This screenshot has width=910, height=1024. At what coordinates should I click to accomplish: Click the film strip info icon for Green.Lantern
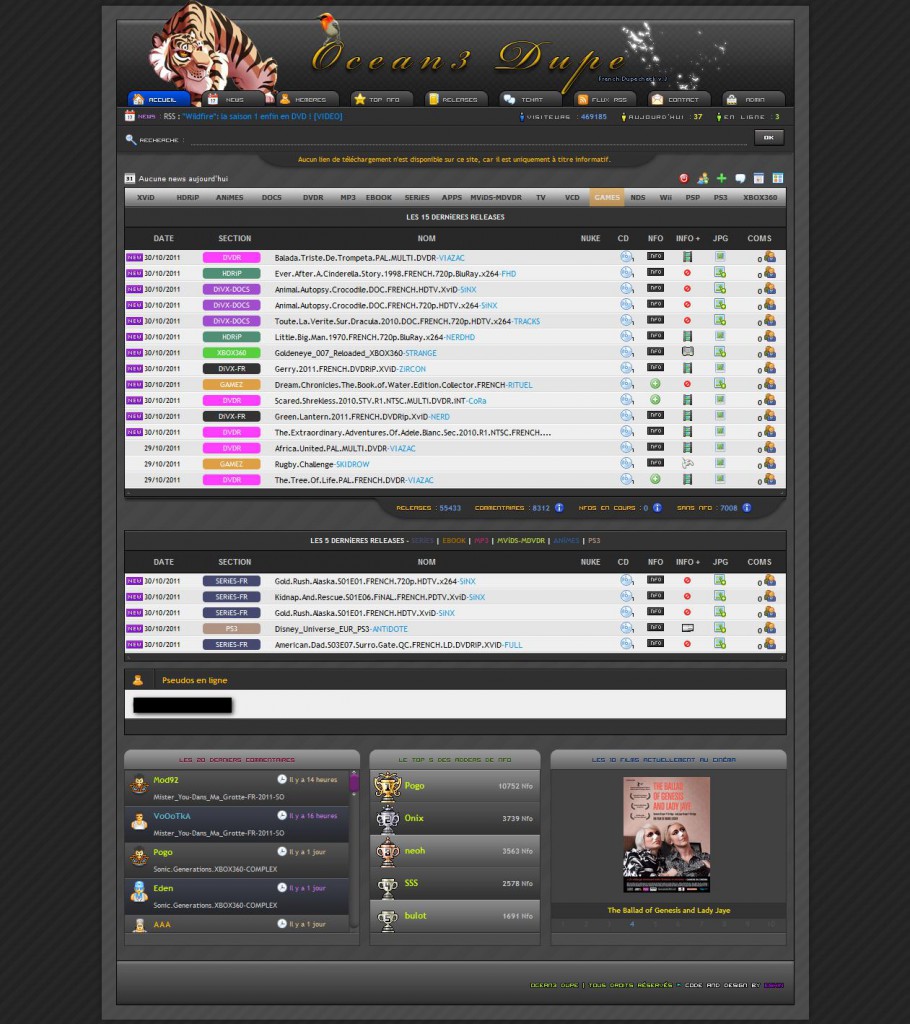687,415
